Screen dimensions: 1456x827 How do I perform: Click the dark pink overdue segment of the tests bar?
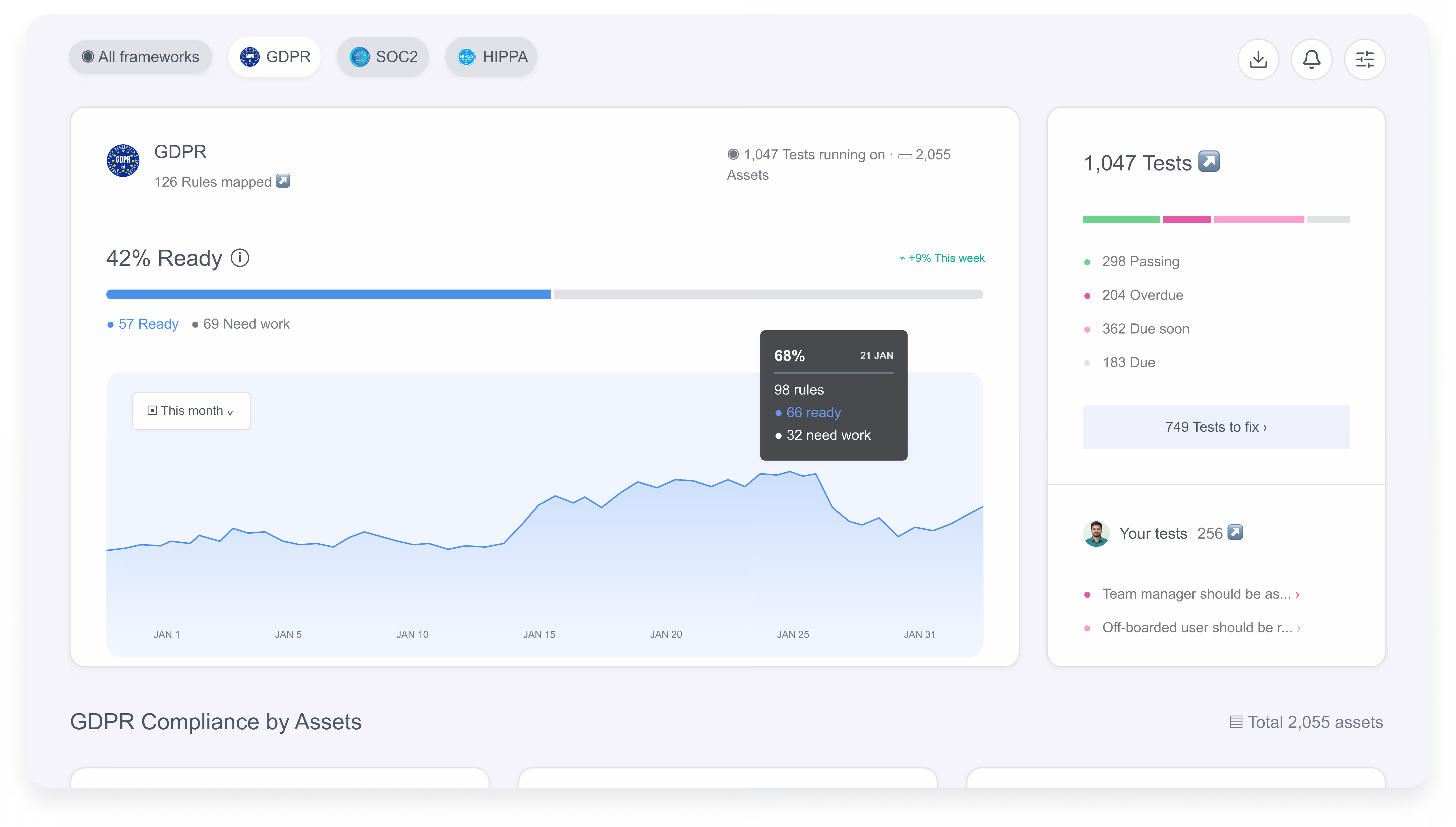pyautogui.click(x=1187, y=219)
